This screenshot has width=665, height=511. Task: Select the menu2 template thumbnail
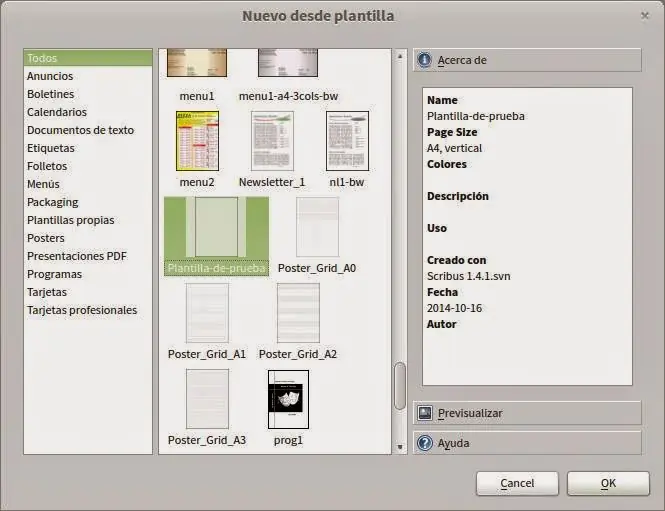197,141
